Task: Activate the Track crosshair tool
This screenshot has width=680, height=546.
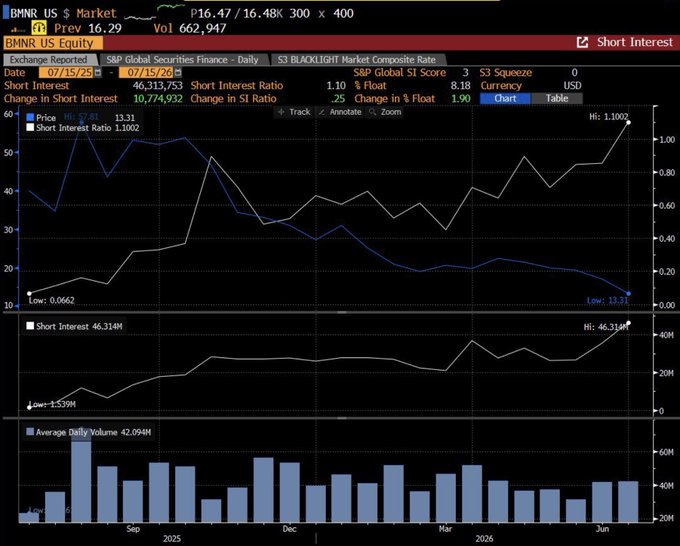Action: coord(294,112)
